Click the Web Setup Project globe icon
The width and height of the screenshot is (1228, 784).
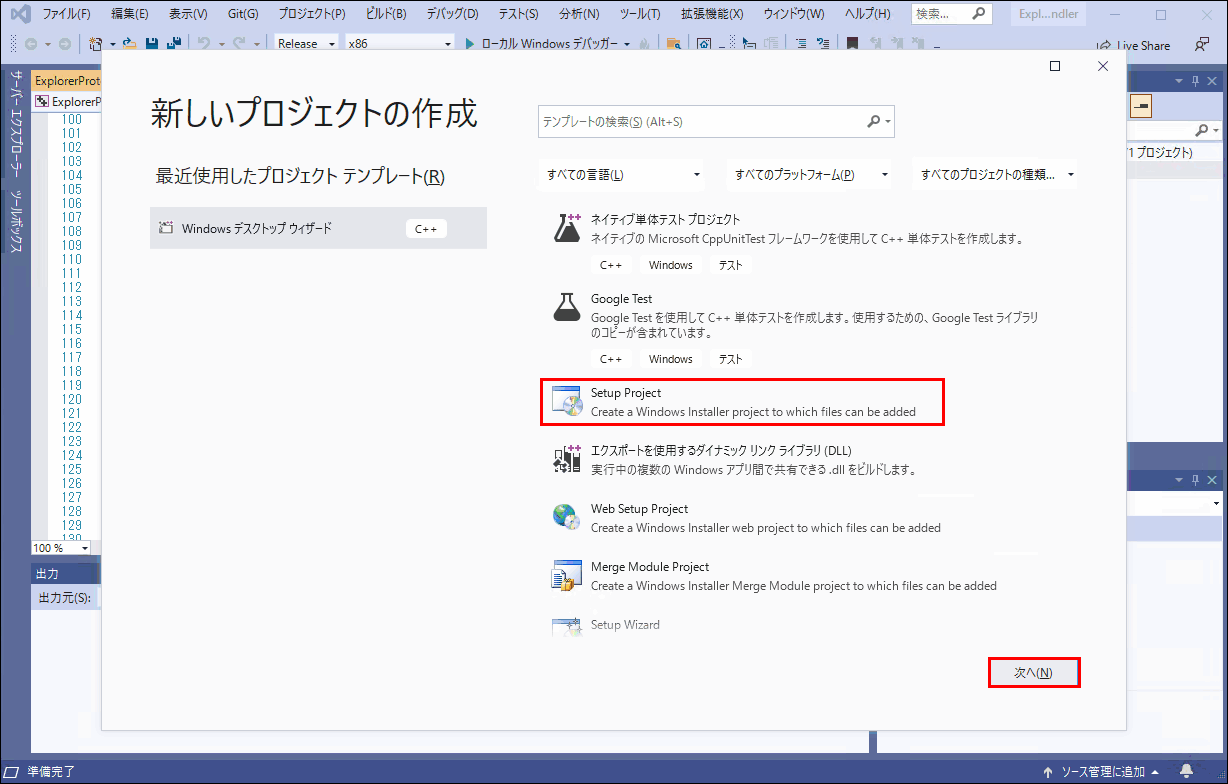[567, 517]
